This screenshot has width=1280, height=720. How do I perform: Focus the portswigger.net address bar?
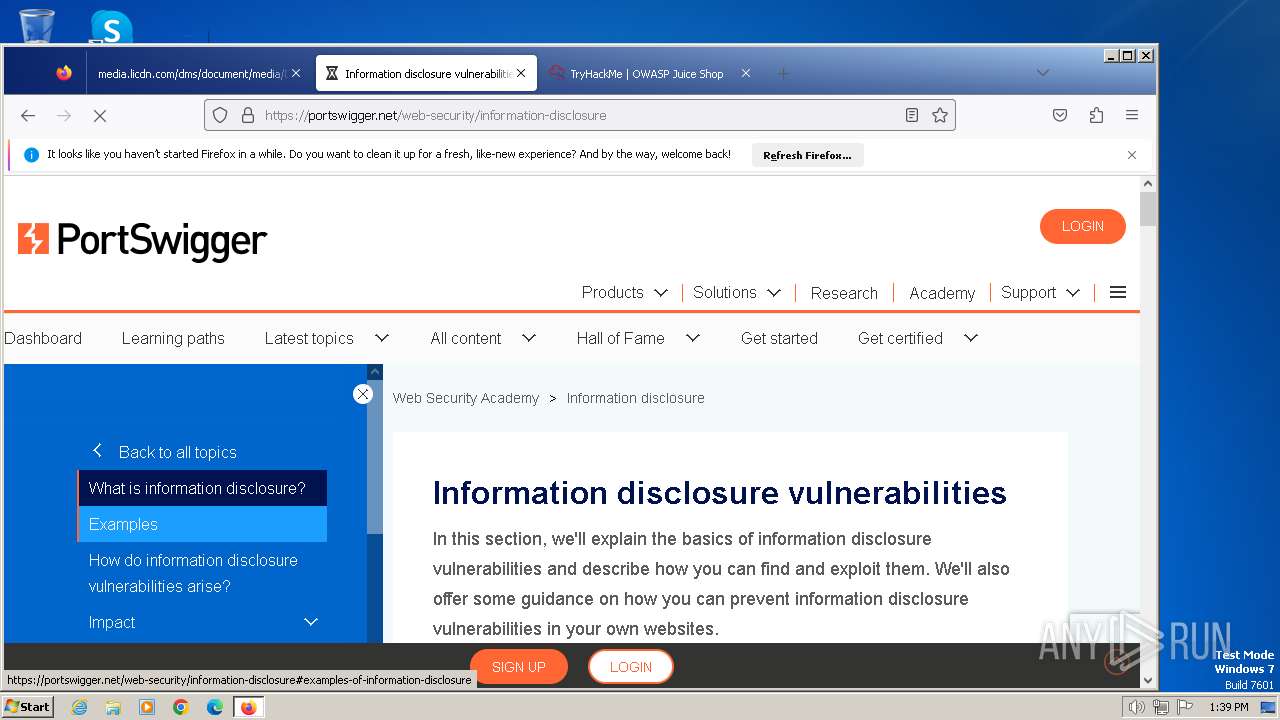click(580, 115)
